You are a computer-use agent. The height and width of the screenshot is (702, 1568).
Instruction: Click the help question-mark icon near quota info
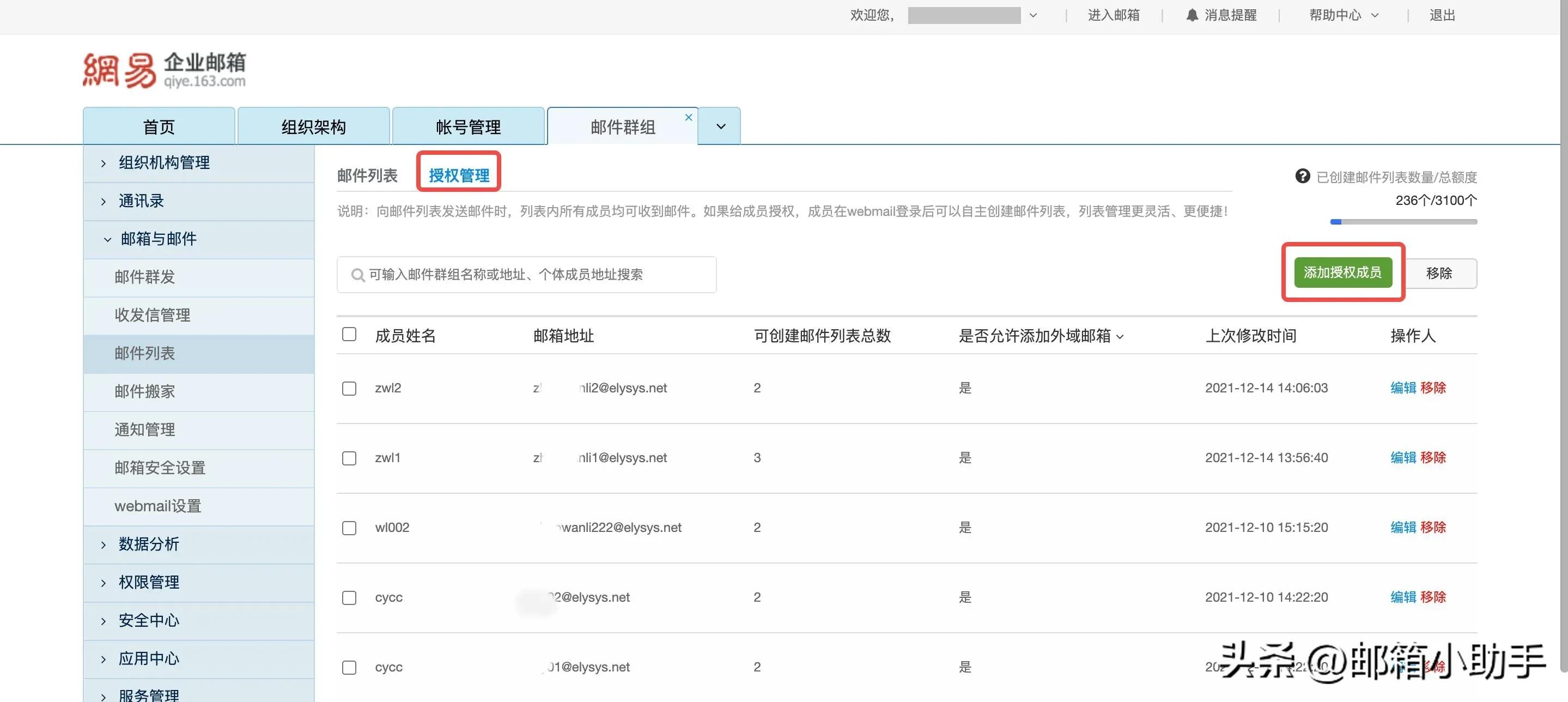click(x=1303, y=176)
